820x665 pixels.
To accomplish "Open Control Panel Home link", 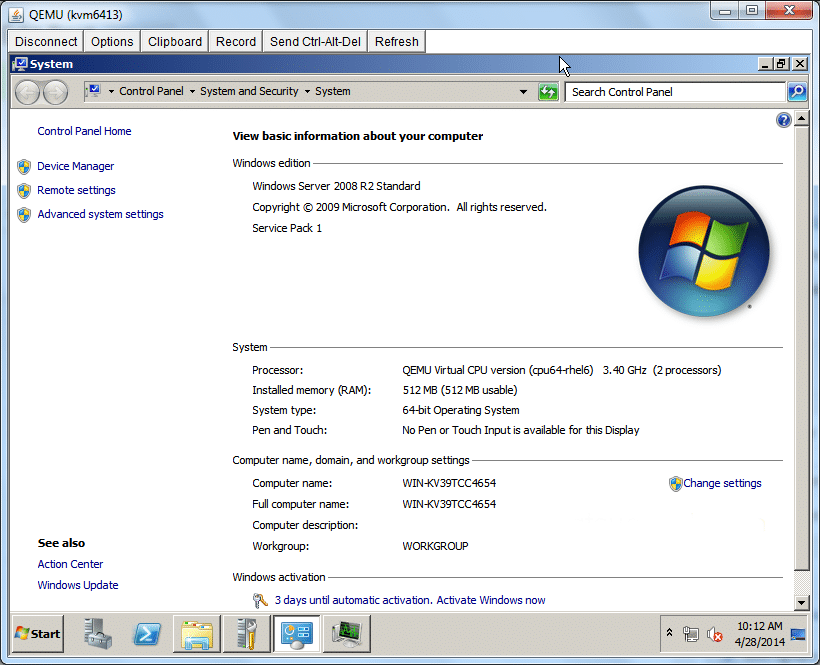I will (x=84, y=131).
